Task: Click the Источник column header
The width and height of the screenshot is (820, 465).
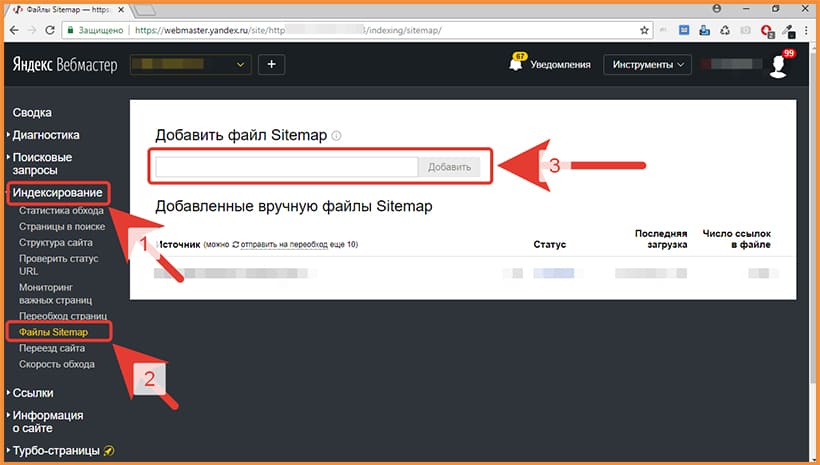Action: coord(178,244)
